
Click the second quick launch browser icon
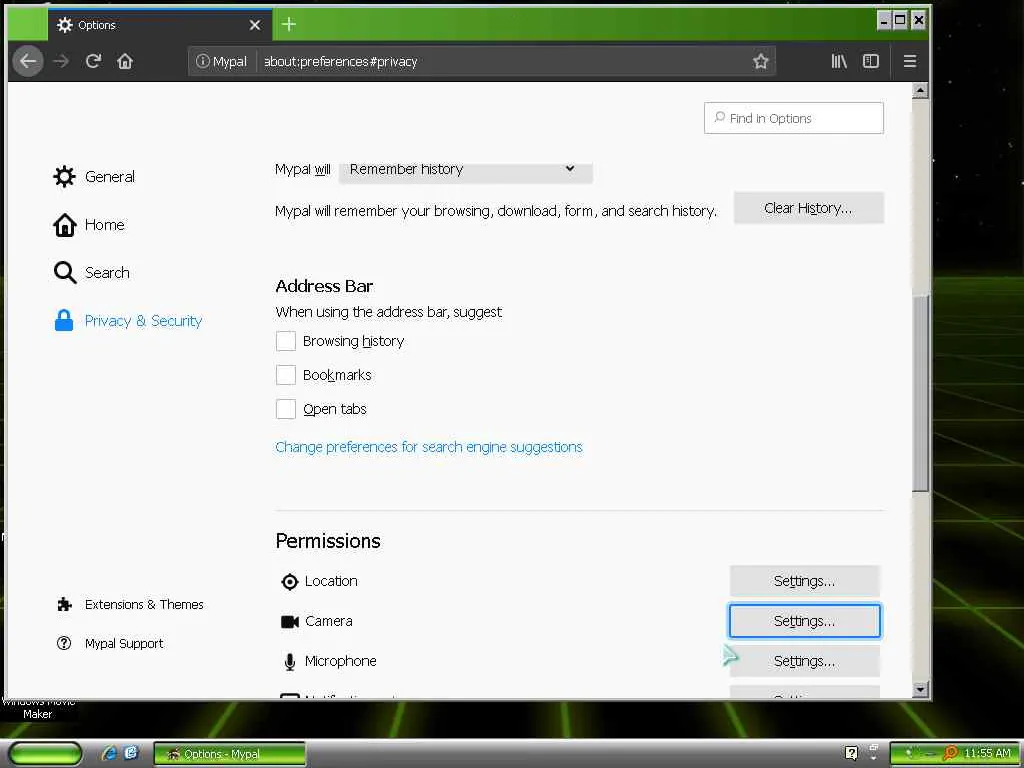(x=131, y=753)
